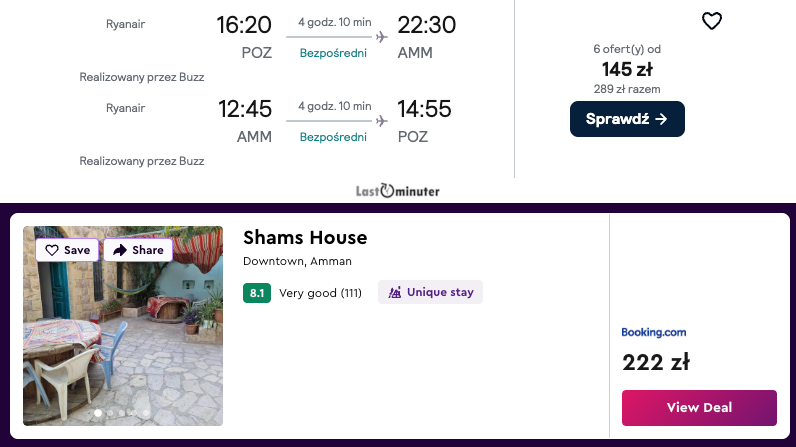Open the Shams House courtyard photo
Image resolution: width=796 pixels, height=447 pixels.
coord(123,340)
